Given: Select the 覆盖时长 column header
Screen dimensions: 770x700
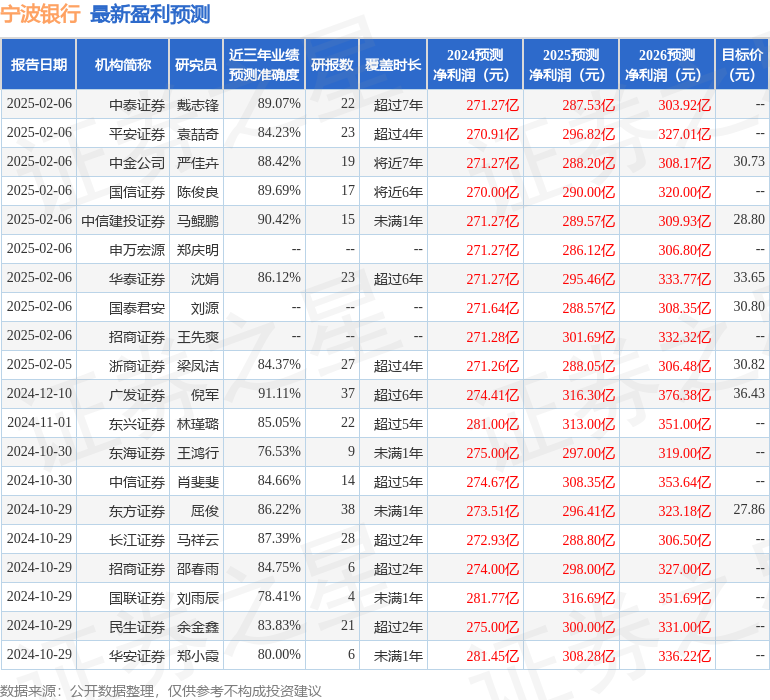Looking at the screenshot, I should coord(393,64).
